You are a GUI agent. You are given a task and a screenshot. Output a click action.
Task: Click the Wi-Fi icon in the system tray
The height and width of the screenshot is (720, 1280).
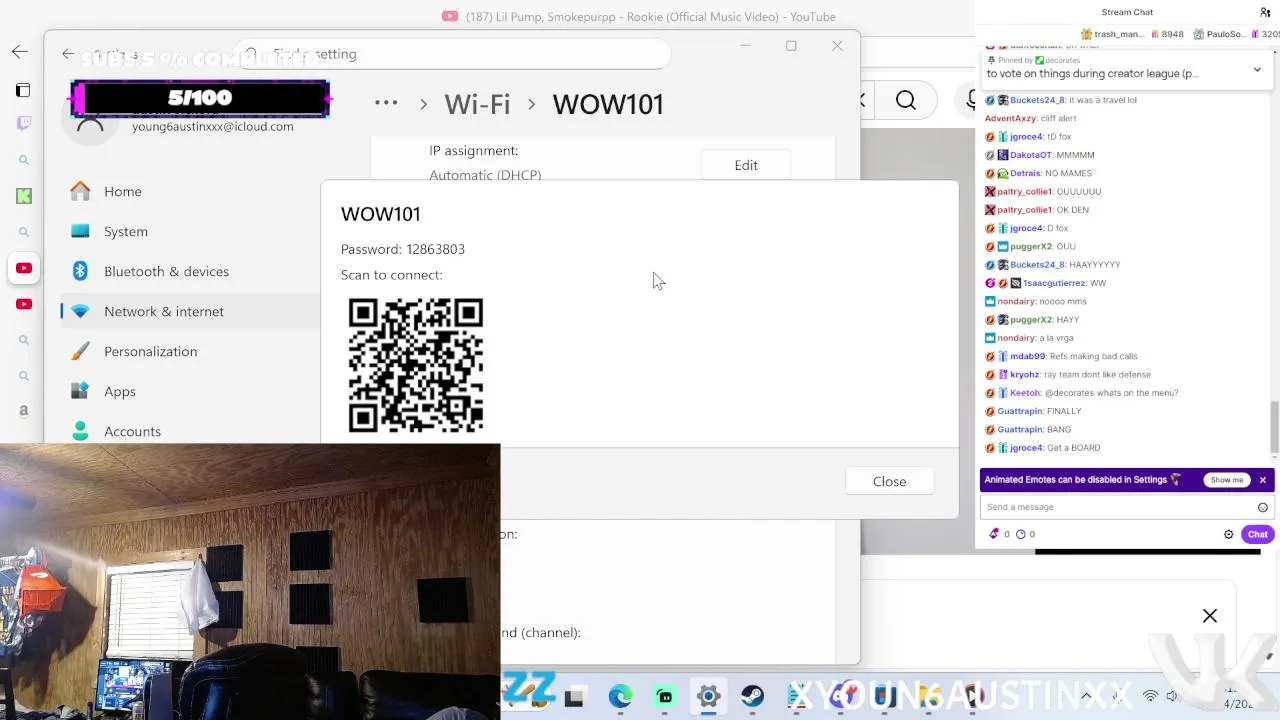point(1150,696)
